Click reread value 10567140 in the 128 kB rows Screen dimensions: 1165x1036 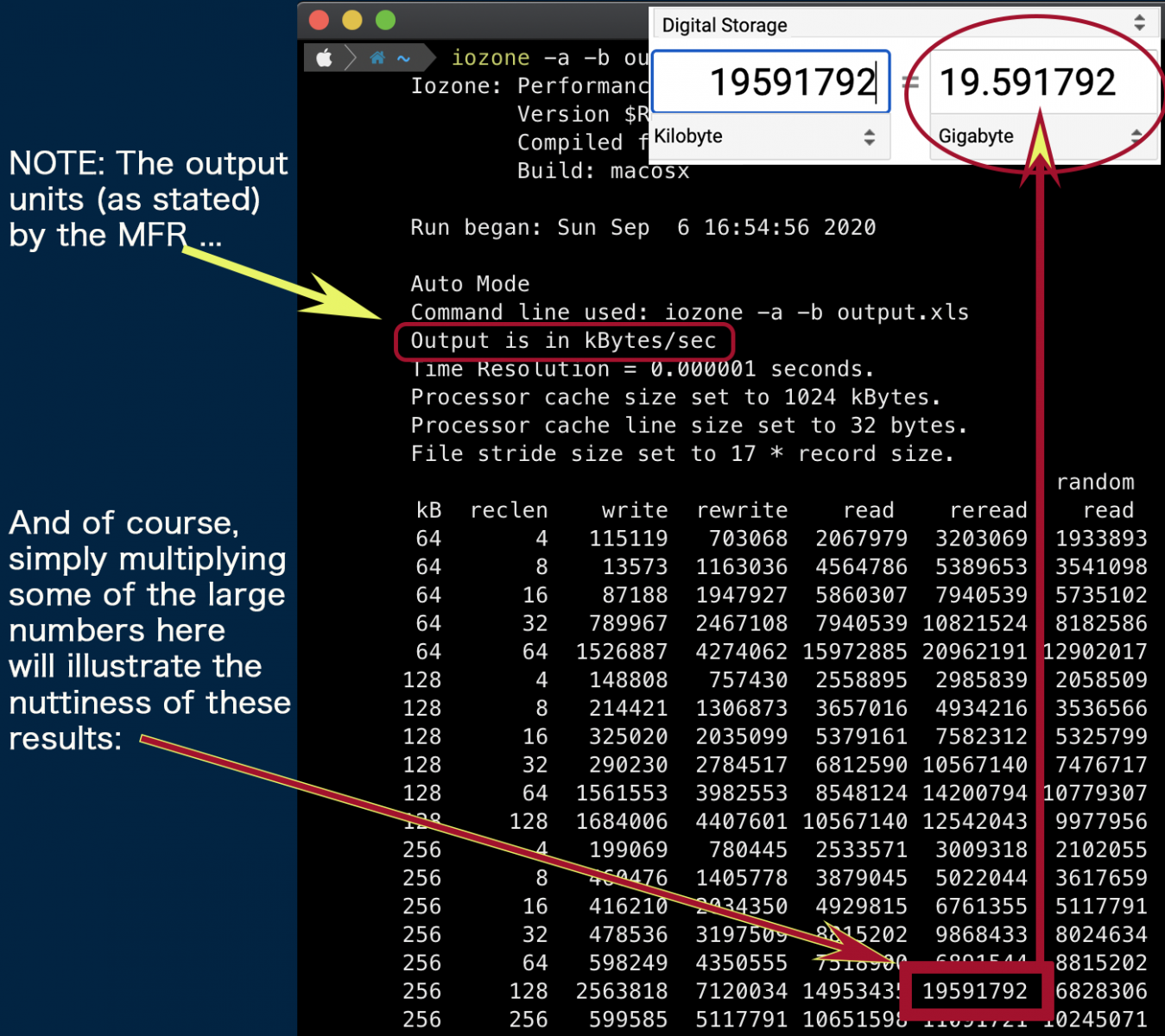[975, 765]
